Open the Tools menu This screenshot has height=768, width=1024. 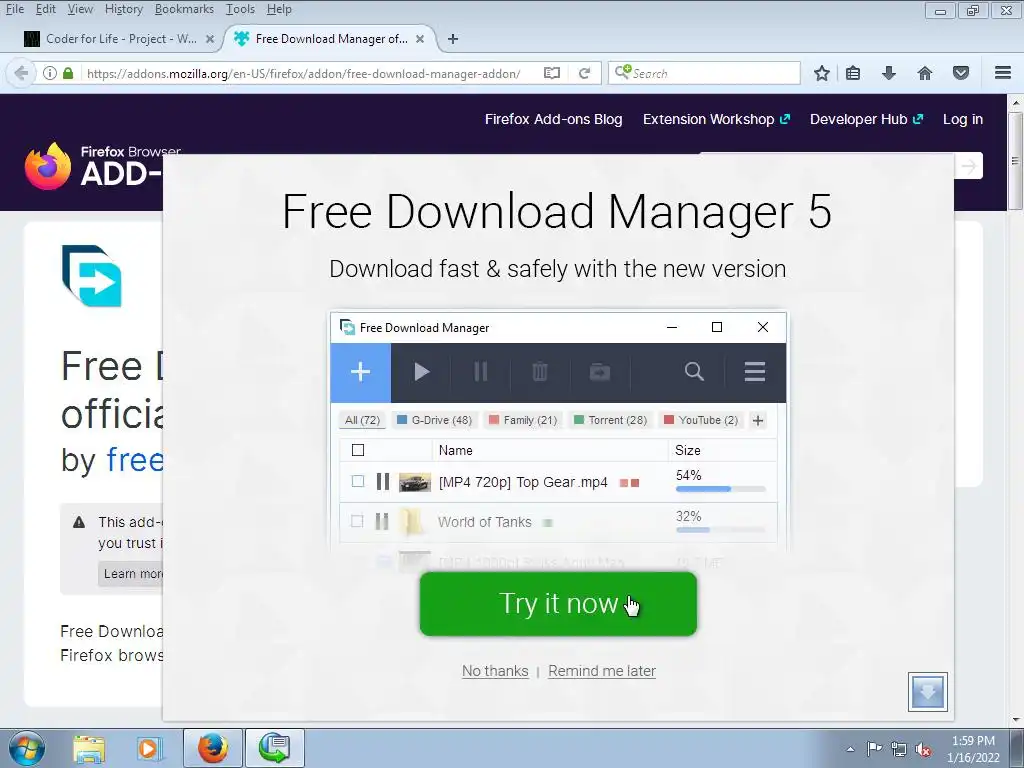pos(240,9)
